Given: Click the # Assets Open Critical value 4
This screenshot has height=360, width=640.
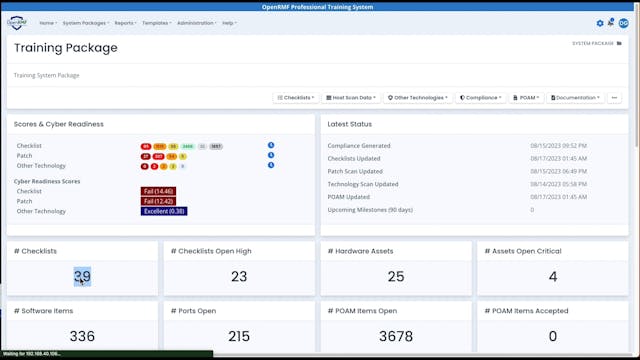Looking at the screenshot, I should (x=553, y=277).
